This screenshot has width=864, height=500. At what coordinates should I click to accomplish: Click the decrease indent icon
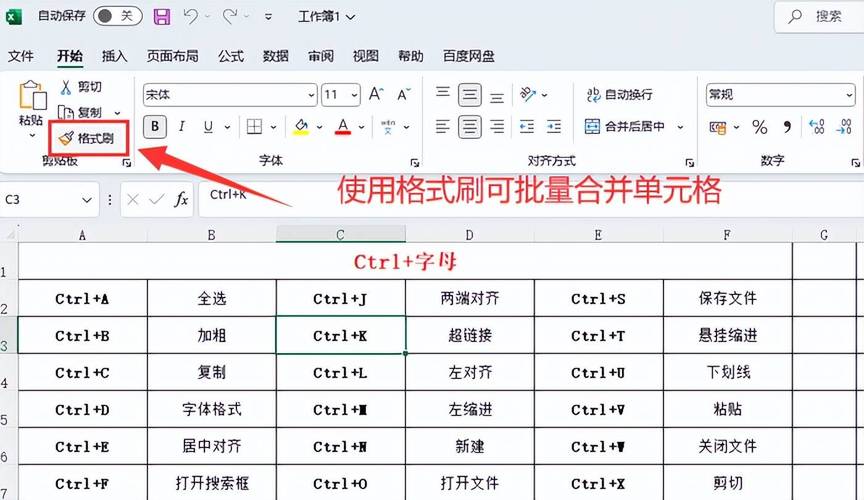click(527, 127)
